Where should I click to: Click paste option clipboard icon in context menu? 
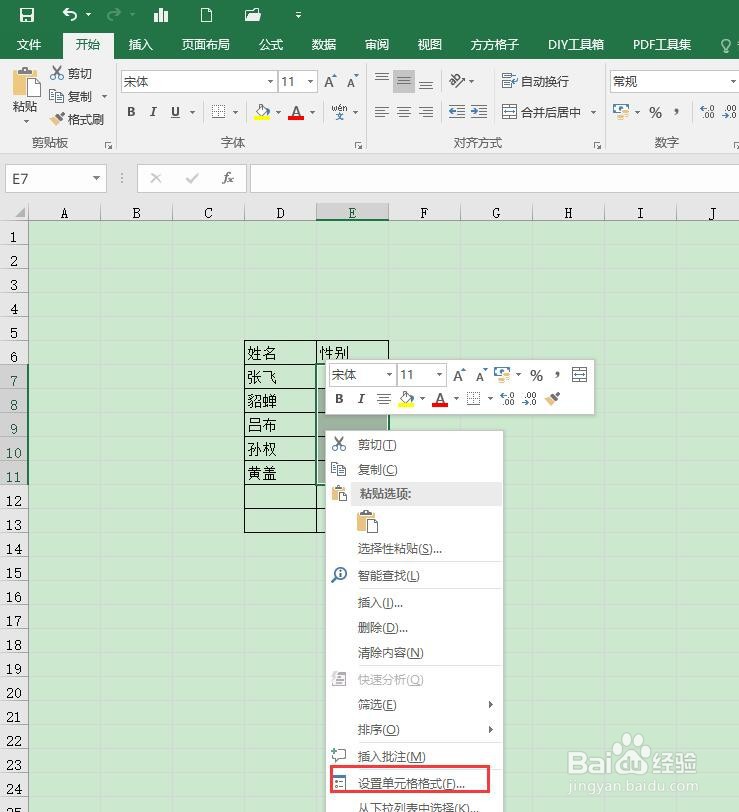tap(367, 521)
